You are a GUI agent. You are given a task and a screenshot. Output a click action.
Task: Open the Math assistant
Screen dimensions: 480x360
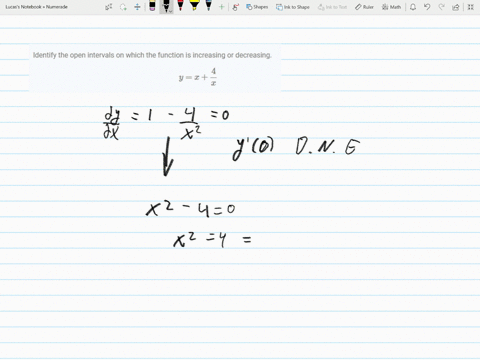[x=391, y=7]
